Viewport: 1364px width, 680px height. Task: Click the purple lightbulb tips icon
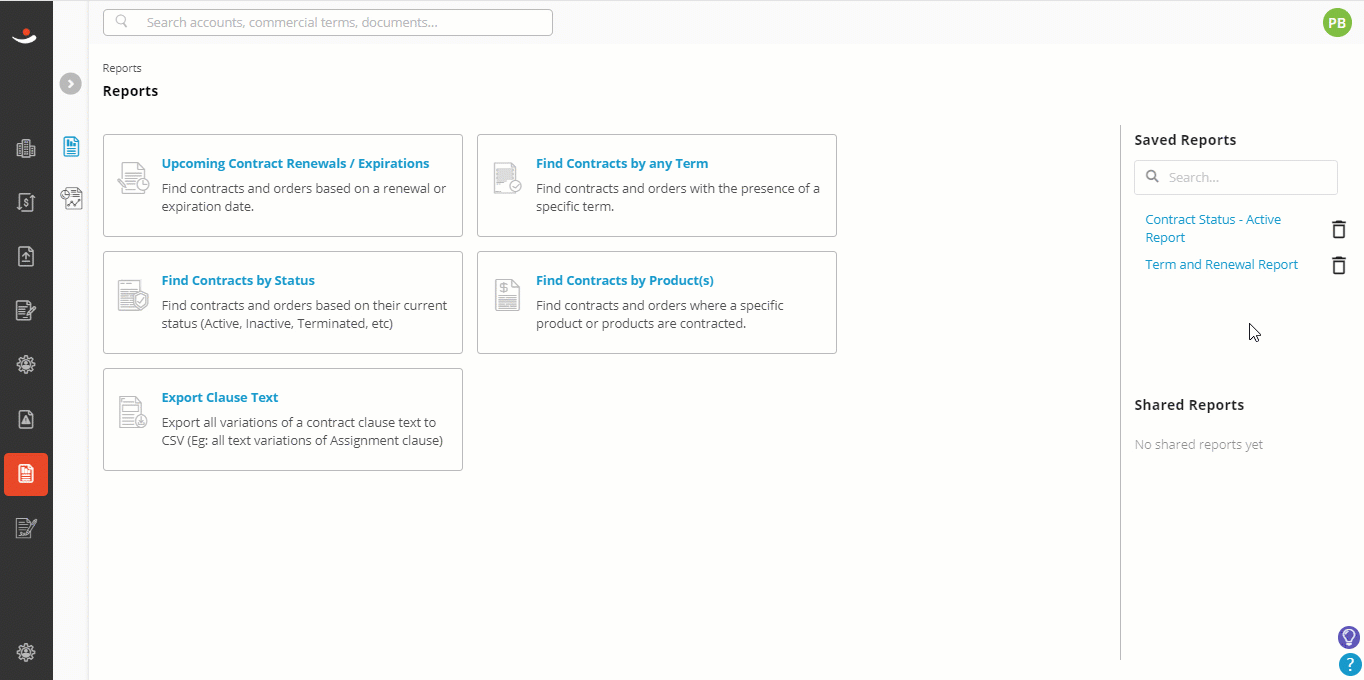(1349, 637)
